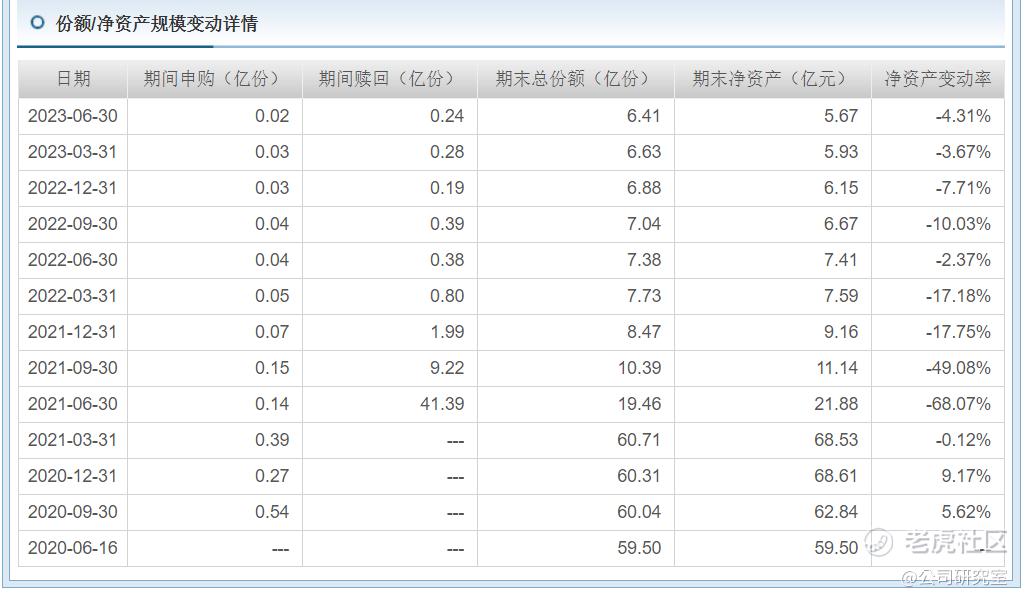1027x601 pixels.
Task: Select the 2021-06-30 date cell
Action: coord(73,404)
